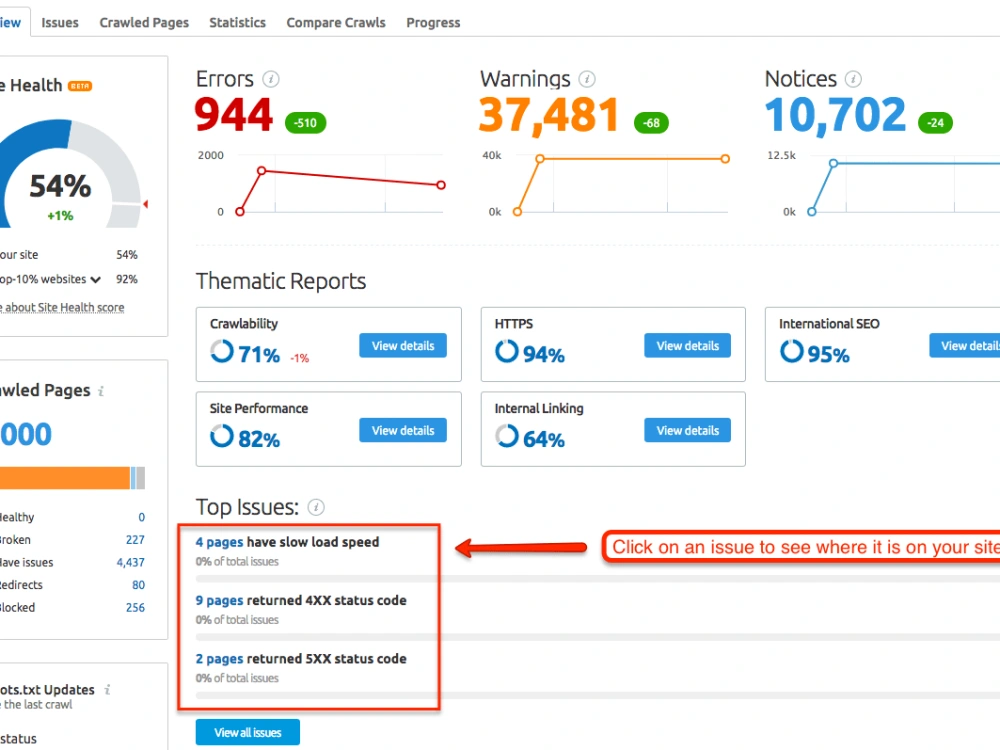Click the info icon beside Top Issues

click(316, 508)
